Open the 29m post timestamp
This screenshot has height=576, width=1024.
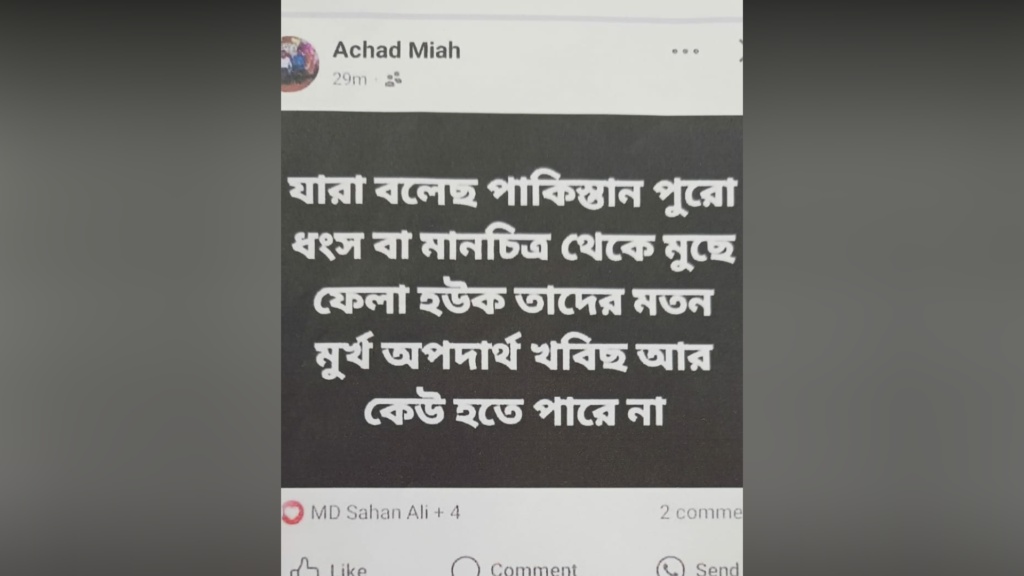pyautogui.click(x=349, y=79)
